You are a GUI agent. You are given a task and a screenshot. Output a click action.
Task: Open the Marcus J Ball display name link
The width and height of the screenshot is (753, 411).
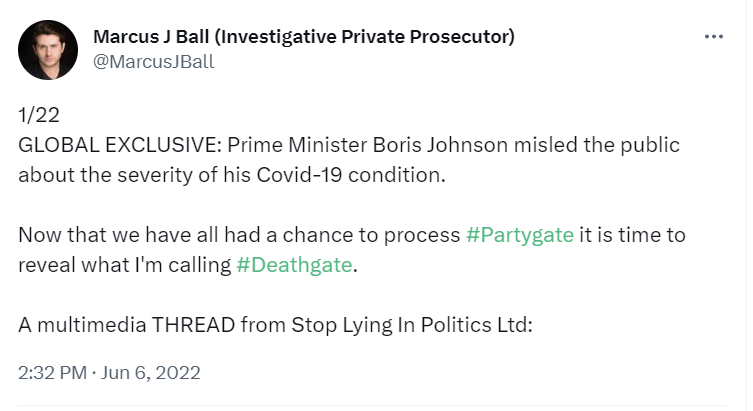click(x=150, y=37)
